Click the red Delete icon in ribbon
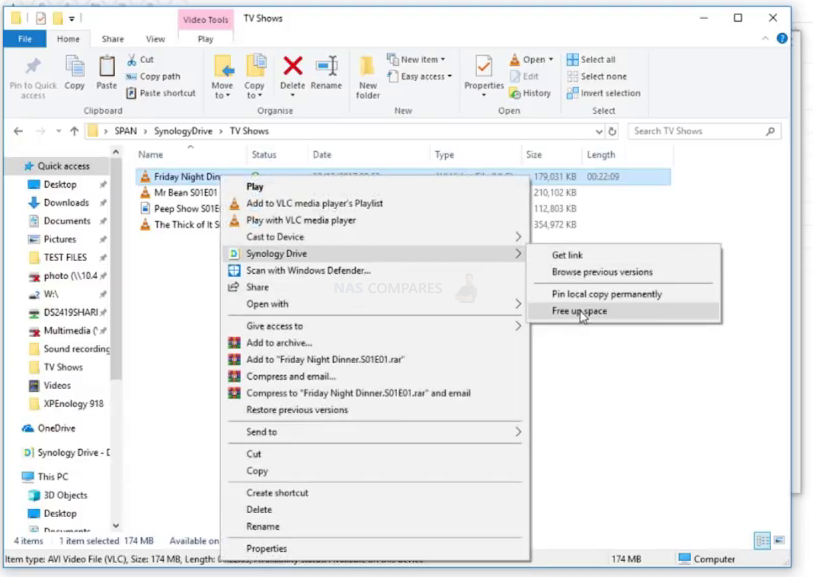Viewport: 813px width, 577px height. (x=293, y=66)
